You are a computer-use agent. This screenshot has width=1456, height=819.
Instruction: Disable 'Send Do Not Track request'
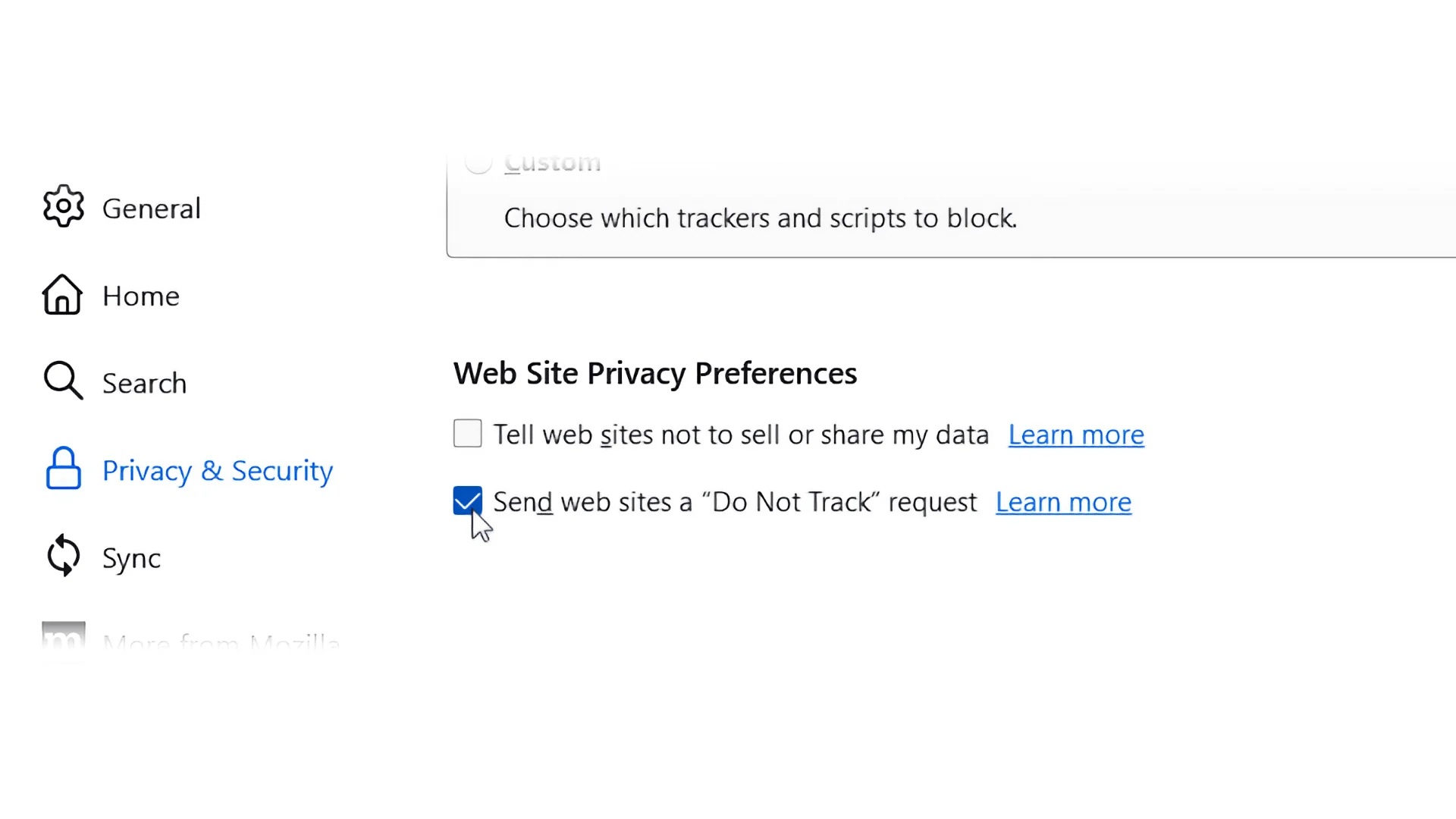[467, 501]
